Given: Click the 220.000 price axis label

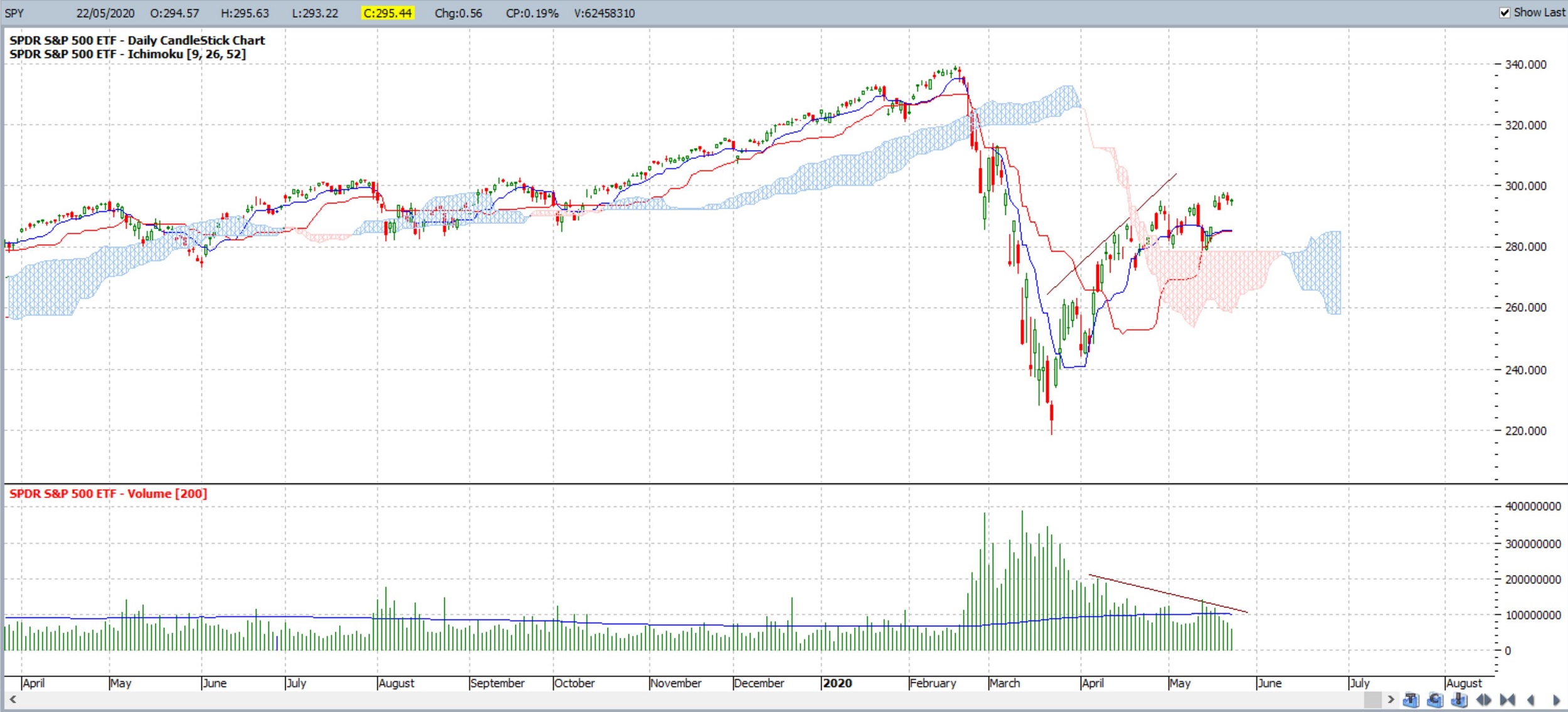Looking at the screenshot, I should pyautogui.click(x=1525, y=431).
